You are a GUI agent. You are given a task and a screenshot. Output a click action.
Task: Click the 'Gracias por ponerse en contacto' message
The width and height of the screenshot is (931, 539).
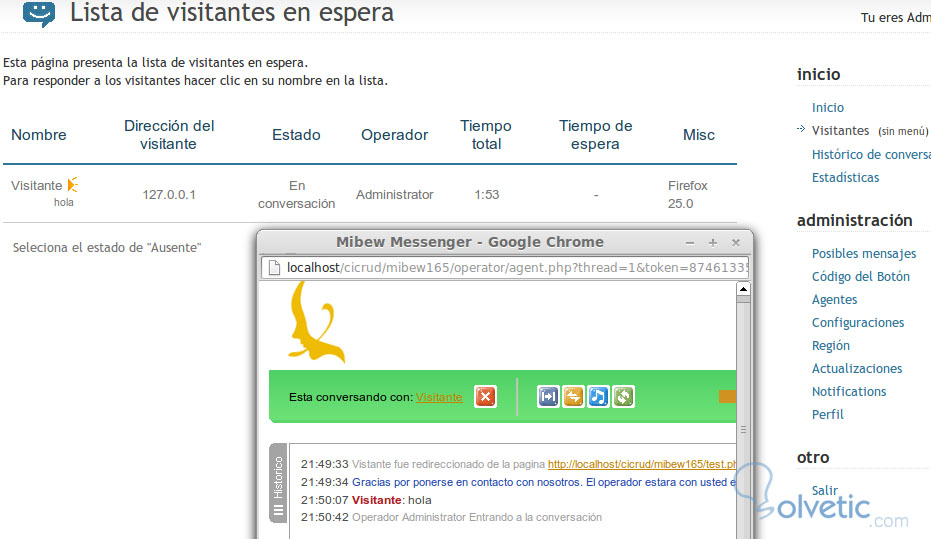[x=544, y=482]
